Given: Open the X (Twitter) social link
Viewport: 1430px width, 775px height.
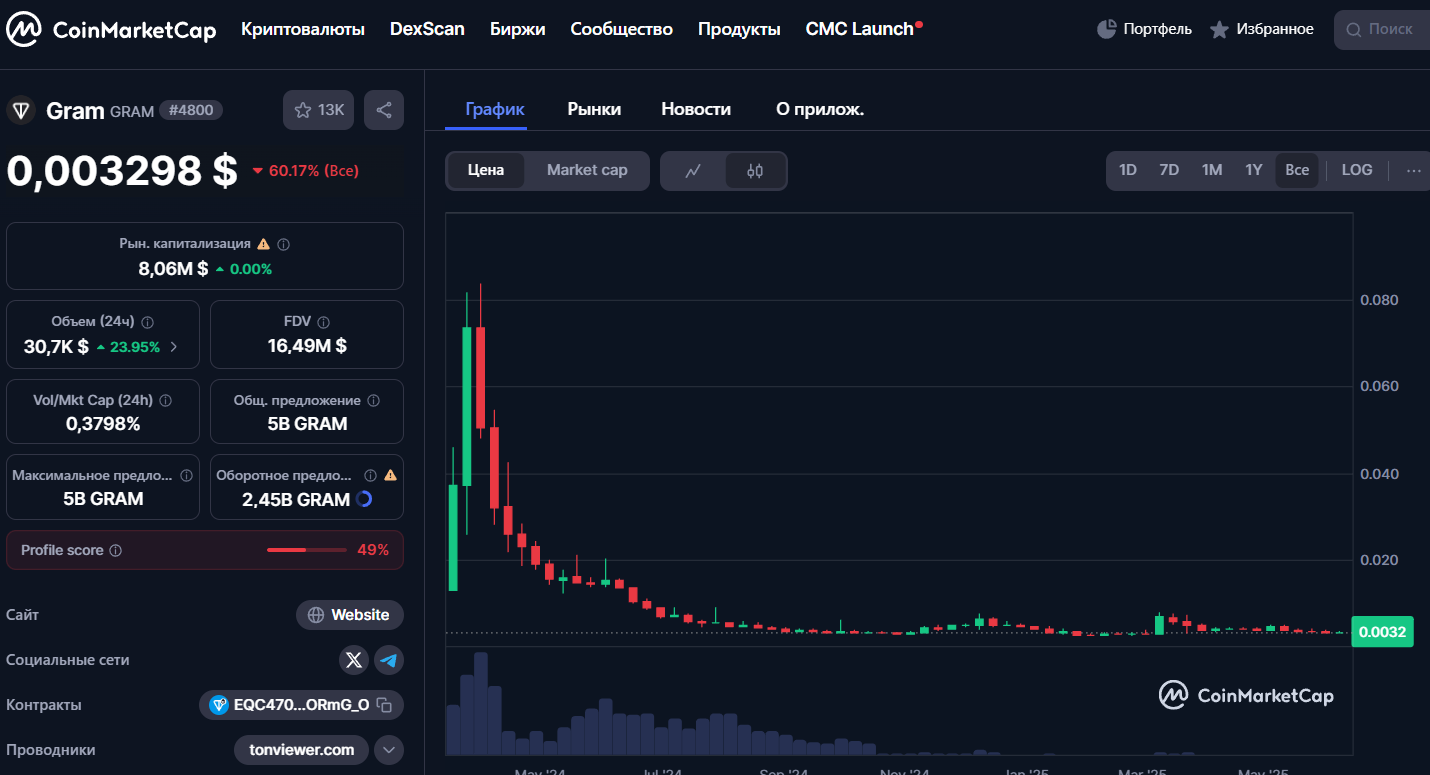Looking at the screenshot, I should pyautogui.click(x=354, y=660).
